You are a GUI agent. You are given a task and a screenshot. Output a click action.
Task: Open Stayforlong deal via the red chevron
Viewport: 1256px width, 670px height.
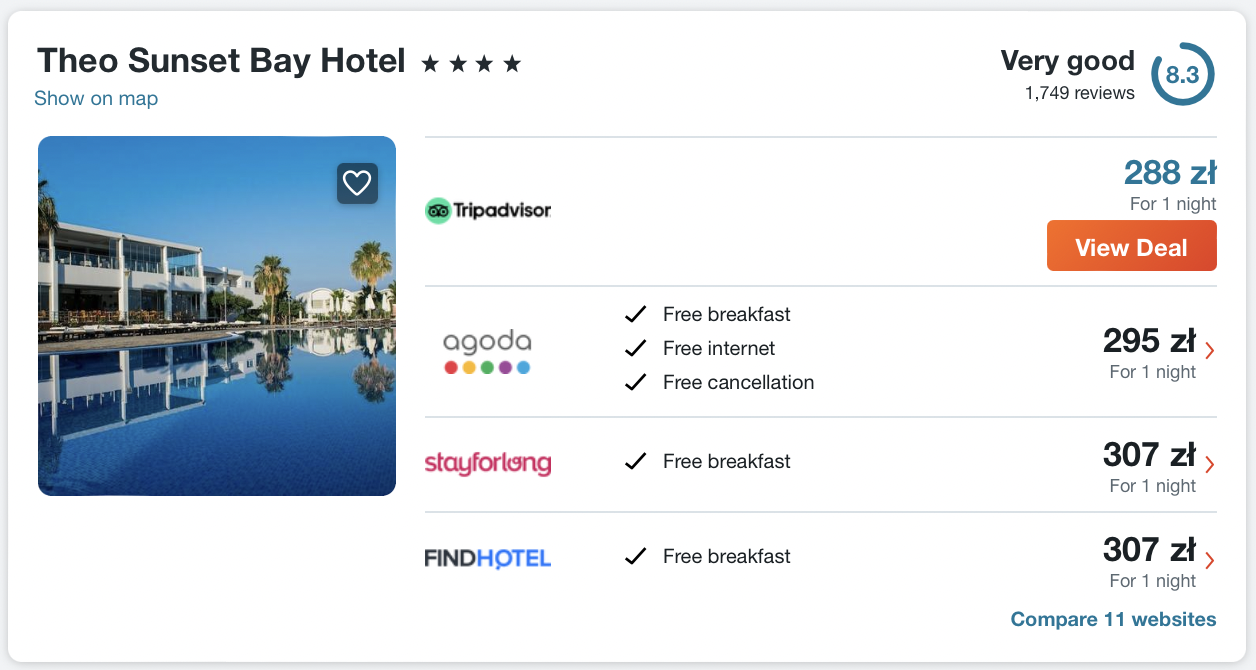1210,464
